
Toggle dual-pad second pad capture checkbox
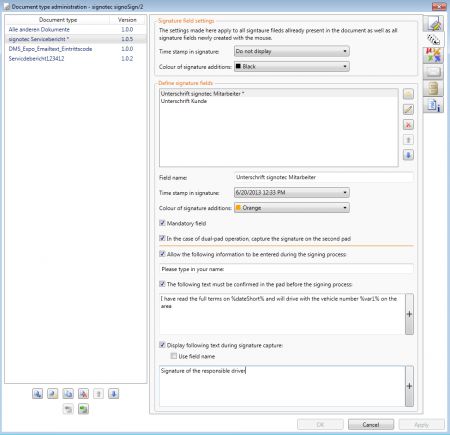(x=162, y=238)
